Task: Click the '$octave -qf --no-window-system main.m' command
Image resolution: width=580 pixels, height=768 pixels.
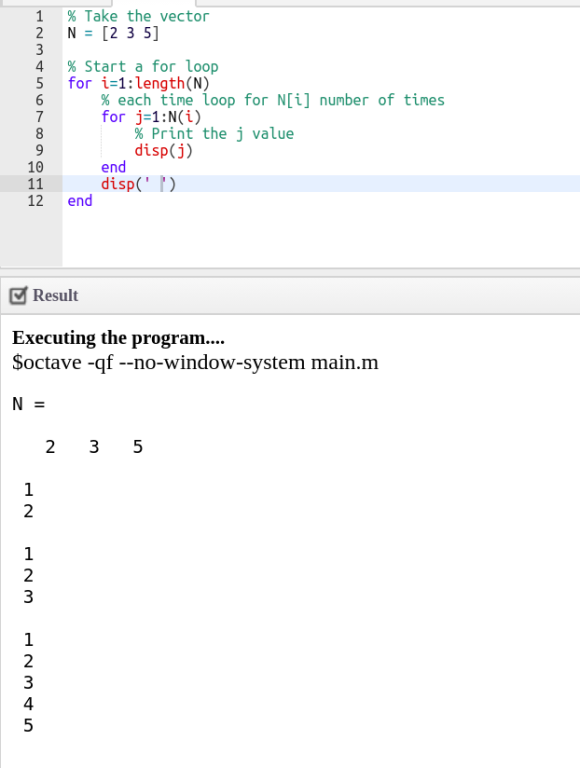Action: pyautogui.click(x=195, y=362)
